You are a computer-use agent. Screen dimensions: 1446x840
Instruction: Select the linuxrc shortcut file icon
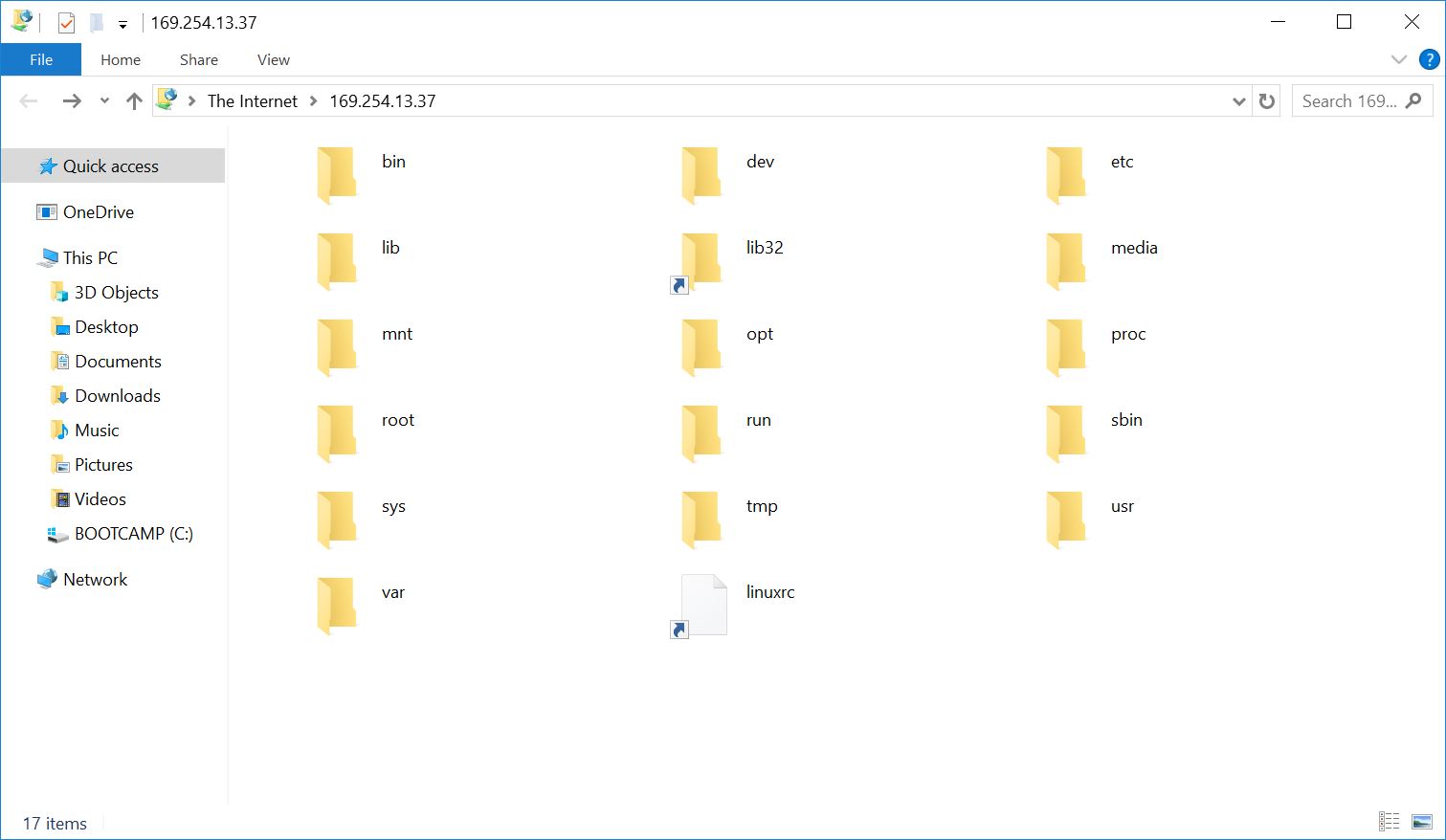(x=700, y=607)
